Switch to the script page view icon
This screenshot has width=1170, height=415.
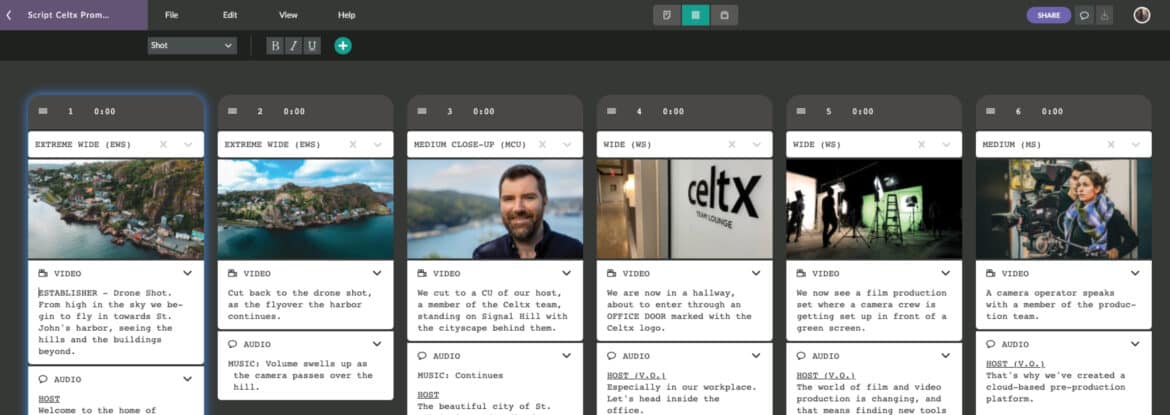click(x=666, y=15)
